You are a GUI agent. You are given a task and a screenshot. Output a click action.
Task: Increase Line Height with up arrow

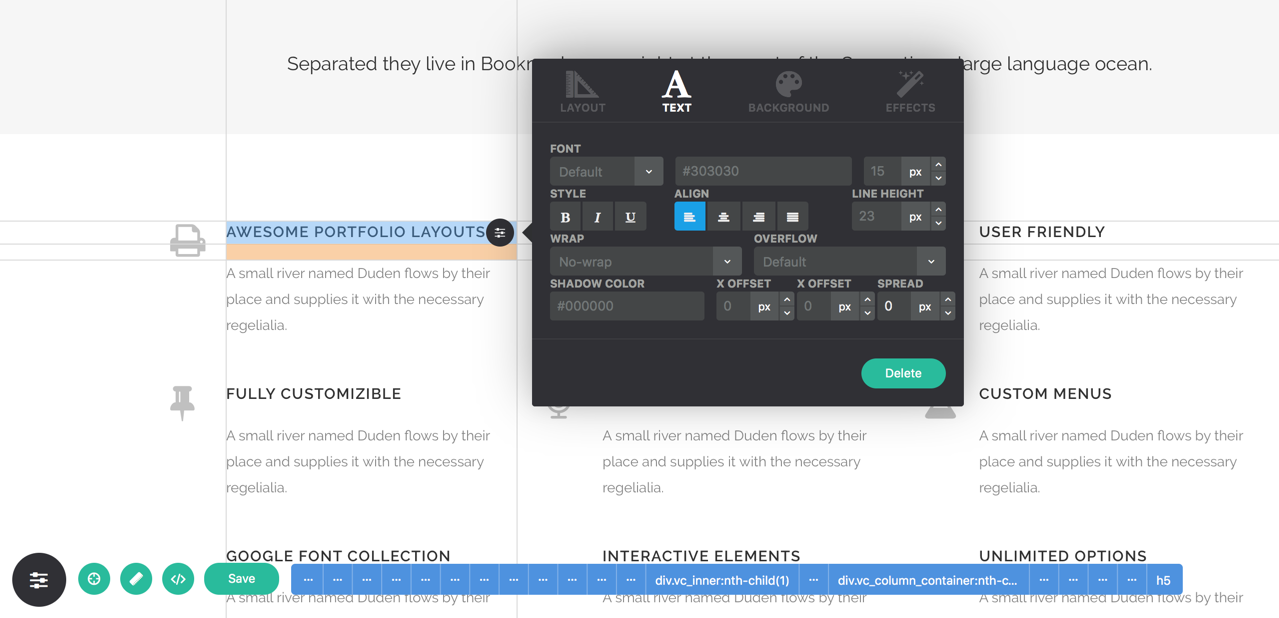[938, 210]
